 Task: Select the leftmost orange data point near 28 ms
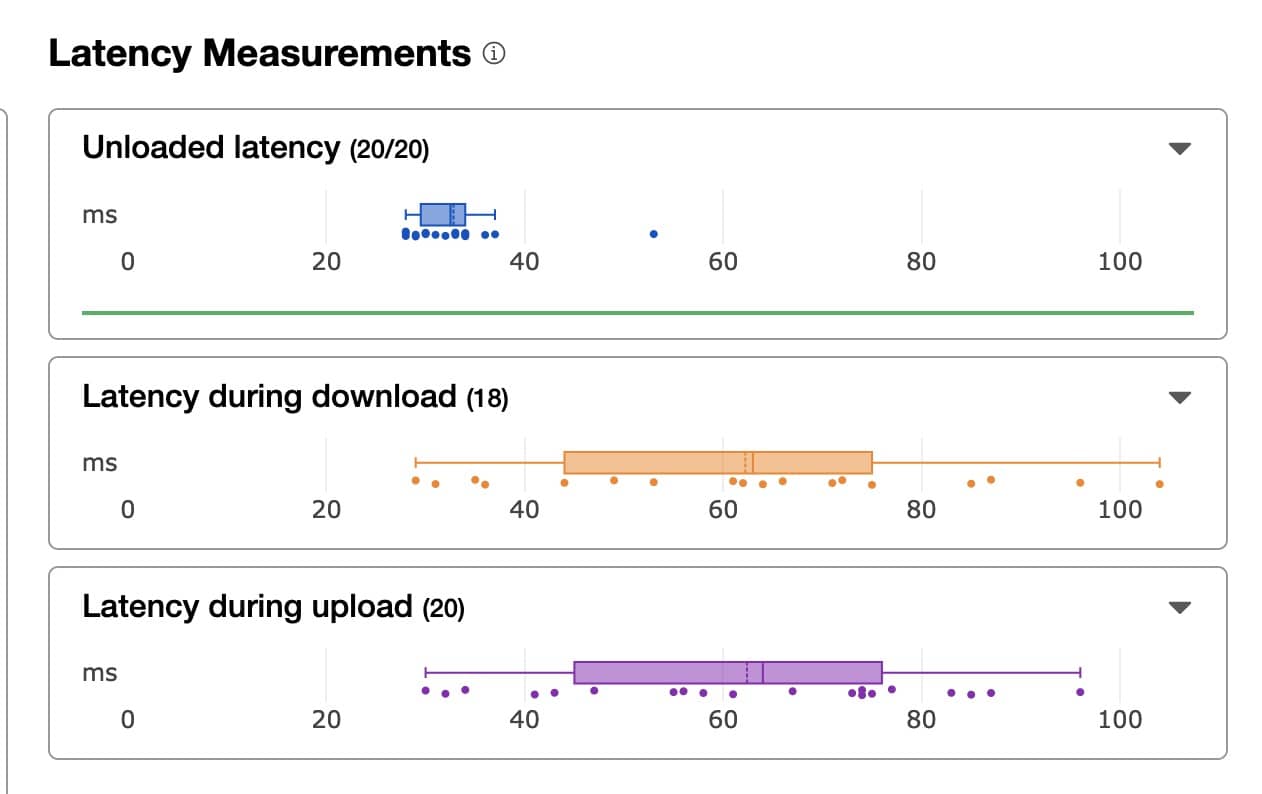pos(415,481)
